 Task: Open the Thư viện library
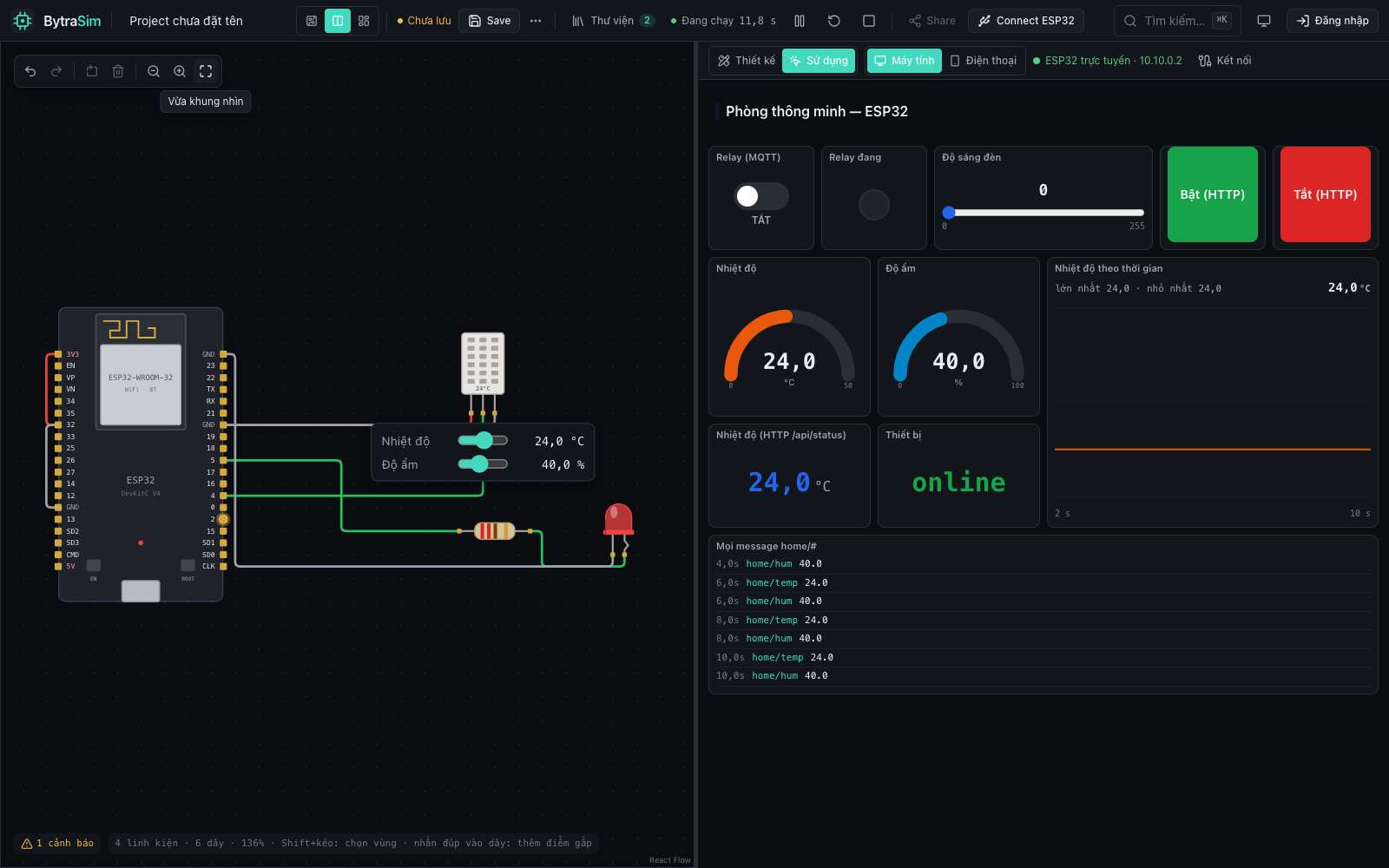pyautogui.click(x=613, y=21)
